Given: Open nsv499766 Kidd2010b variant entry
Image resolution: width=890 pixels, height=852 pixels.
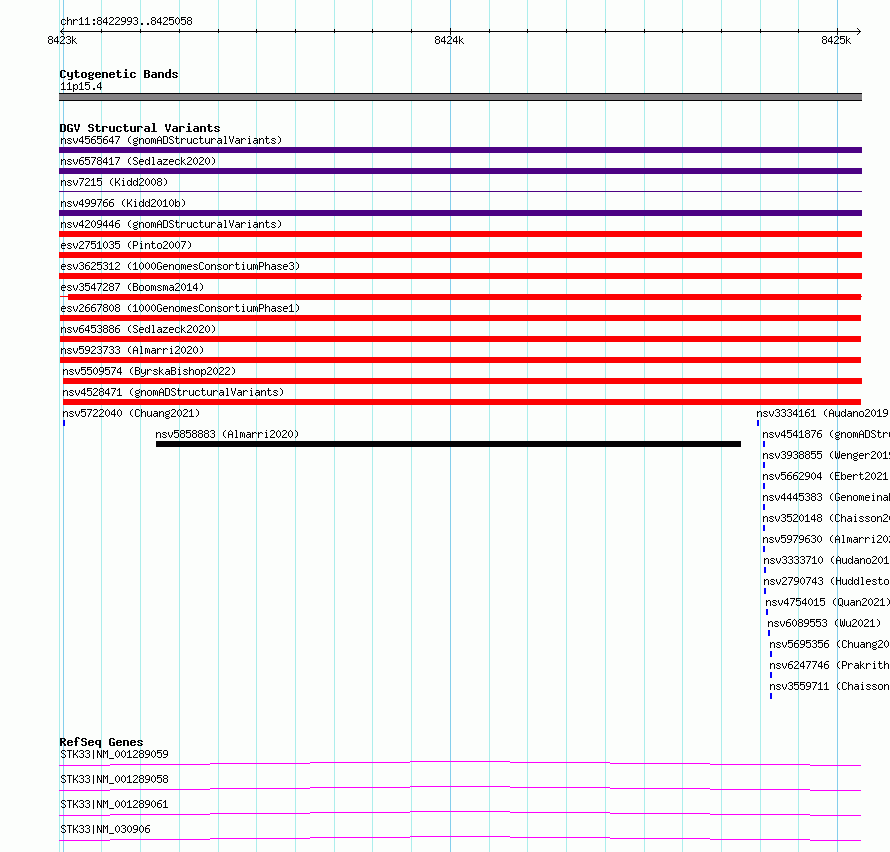Looking at the screenshot, I should click(123, 203).
